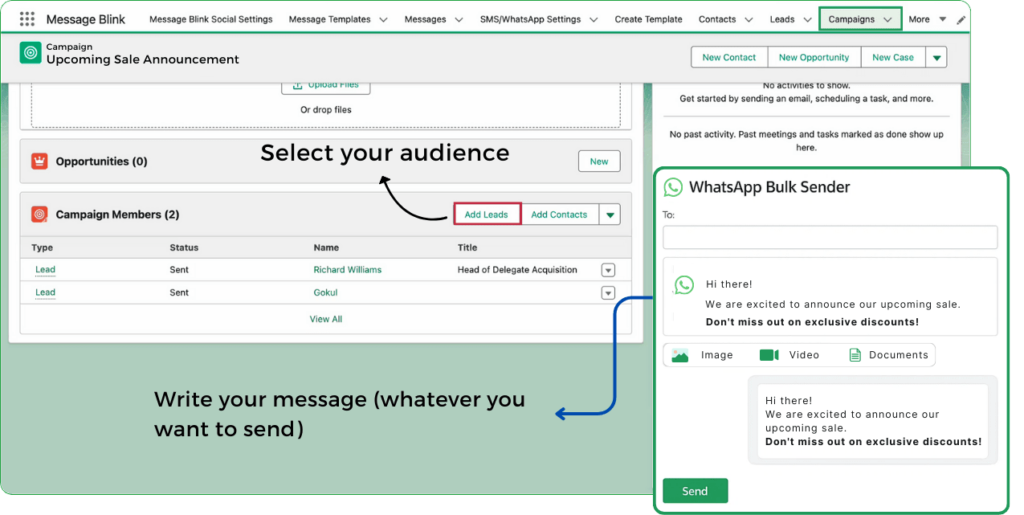Click the Add Leads button
Image resolution: width=1024 pixels, height=515 pixels.
[x=486, y=214]
